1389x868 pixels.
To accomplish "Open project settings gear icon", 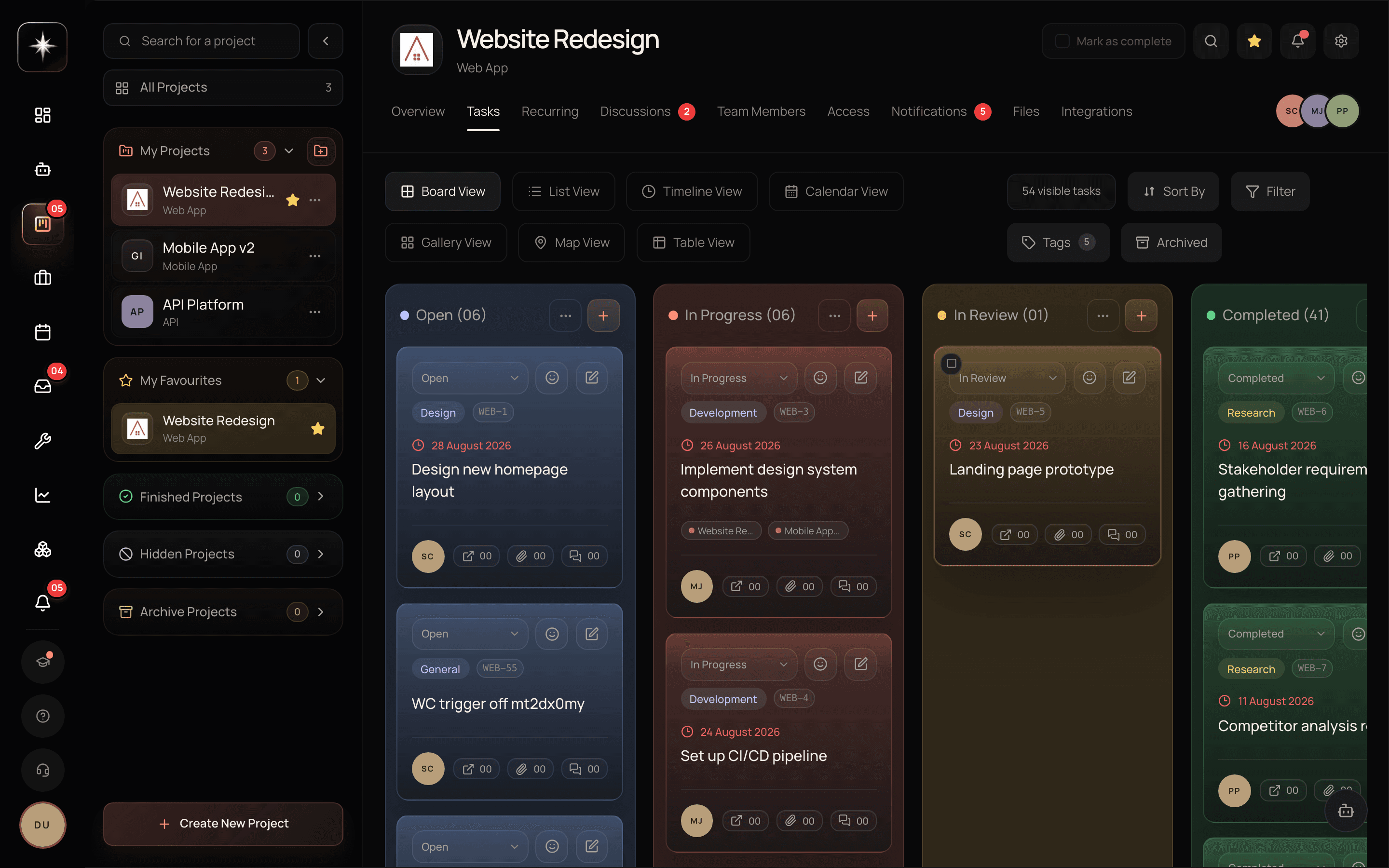I will point(1341,41).
